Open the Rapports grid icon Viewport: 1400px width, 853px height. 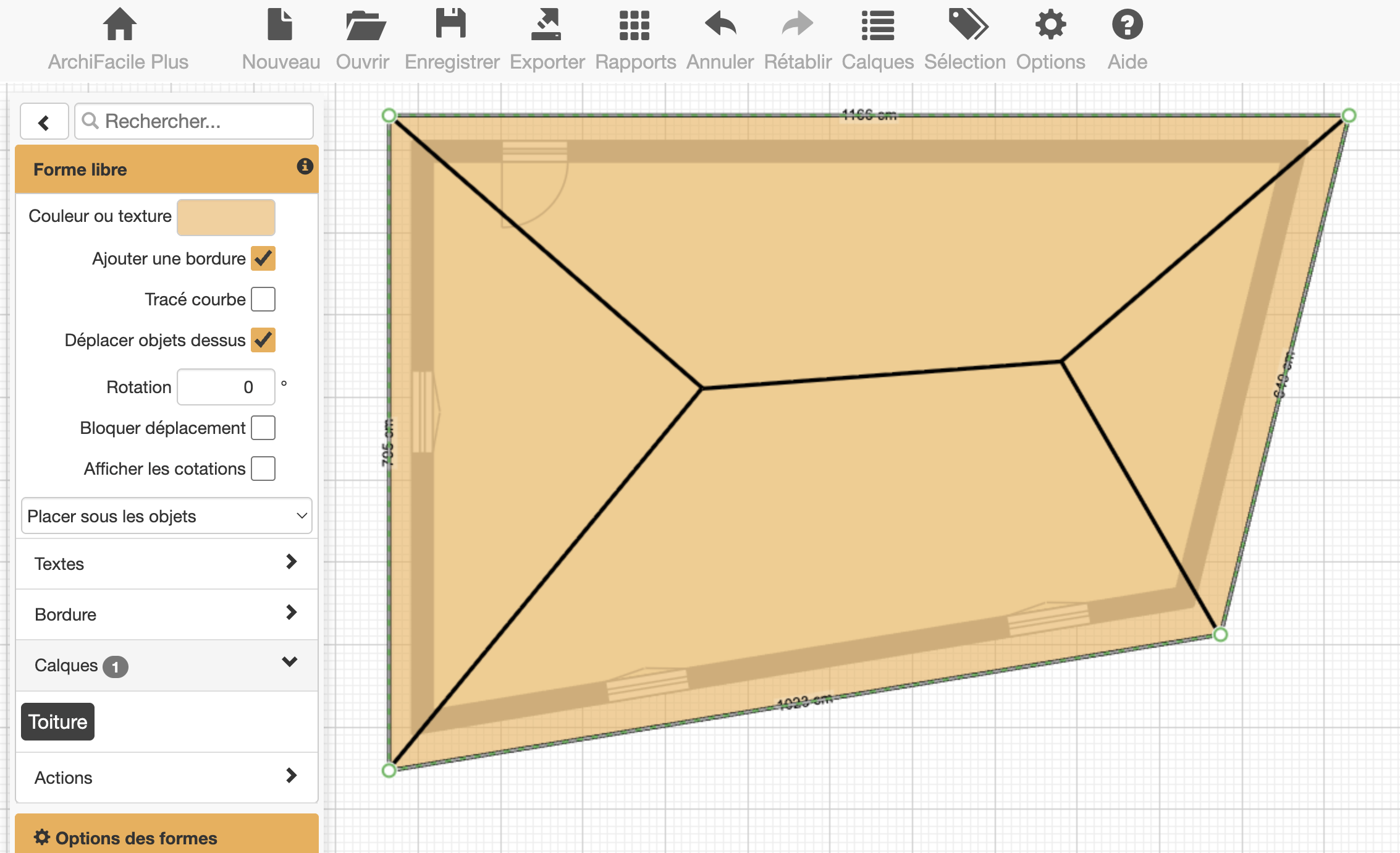pyautogui.click(x=635, y=25)
